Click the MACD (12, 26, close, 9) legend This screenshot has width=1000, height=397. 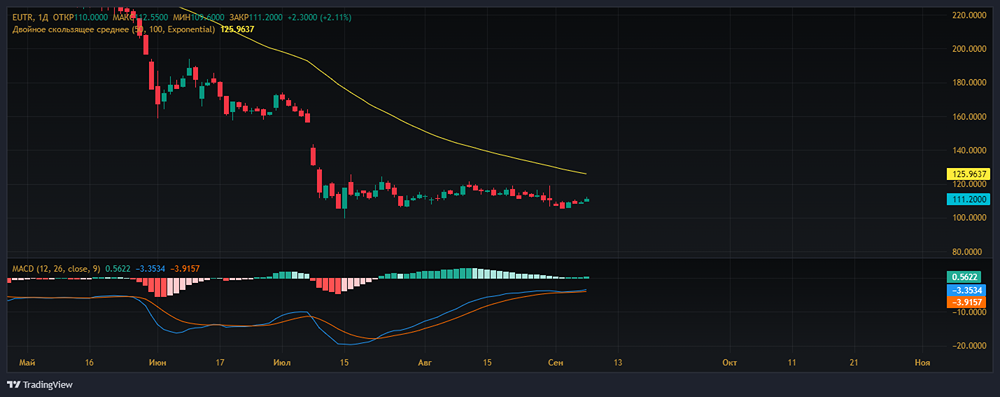click(56, 269)
